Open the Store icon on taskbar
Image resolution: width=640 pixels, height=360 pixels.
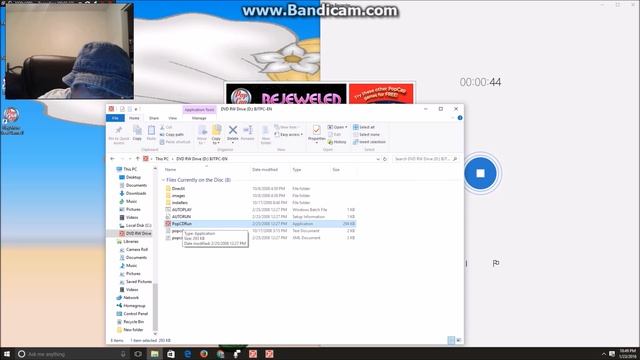coord(171,354)
